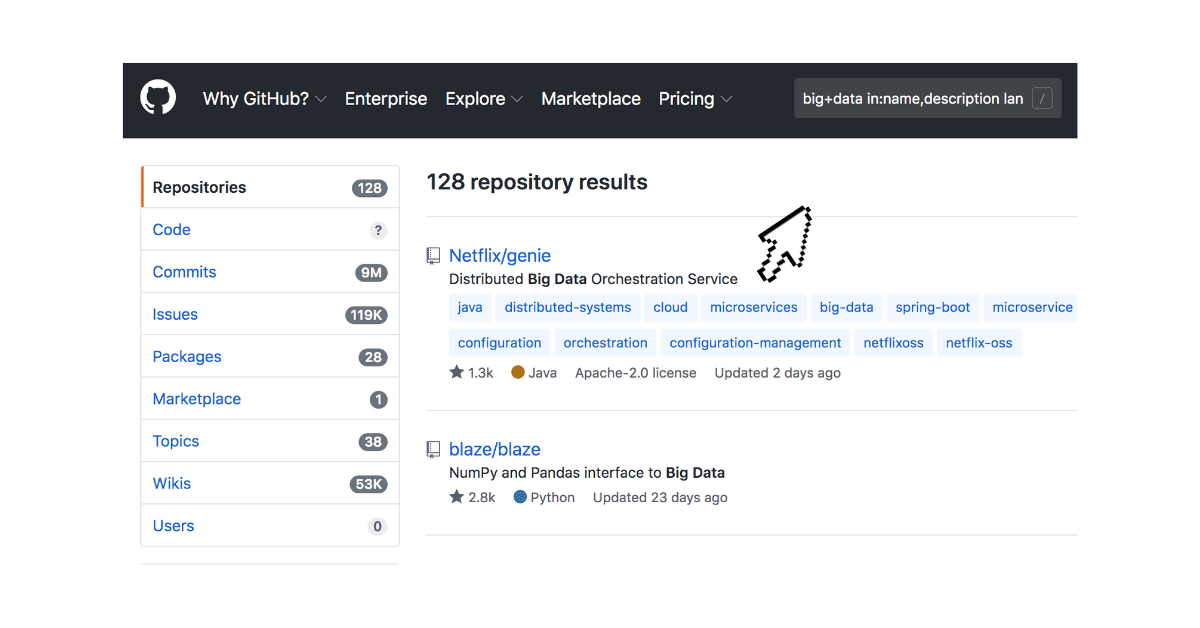Show Commits search results
The width and height of the screenshot is (1200, 628).
(x=270, y=272)
